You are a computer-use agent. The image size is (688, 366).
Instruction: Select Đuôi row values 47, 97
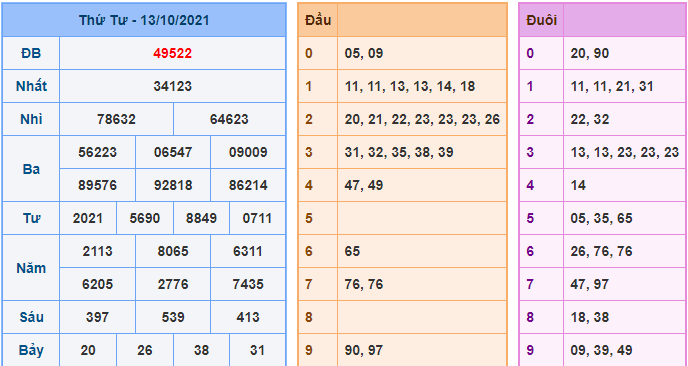[x=590, y=284]
